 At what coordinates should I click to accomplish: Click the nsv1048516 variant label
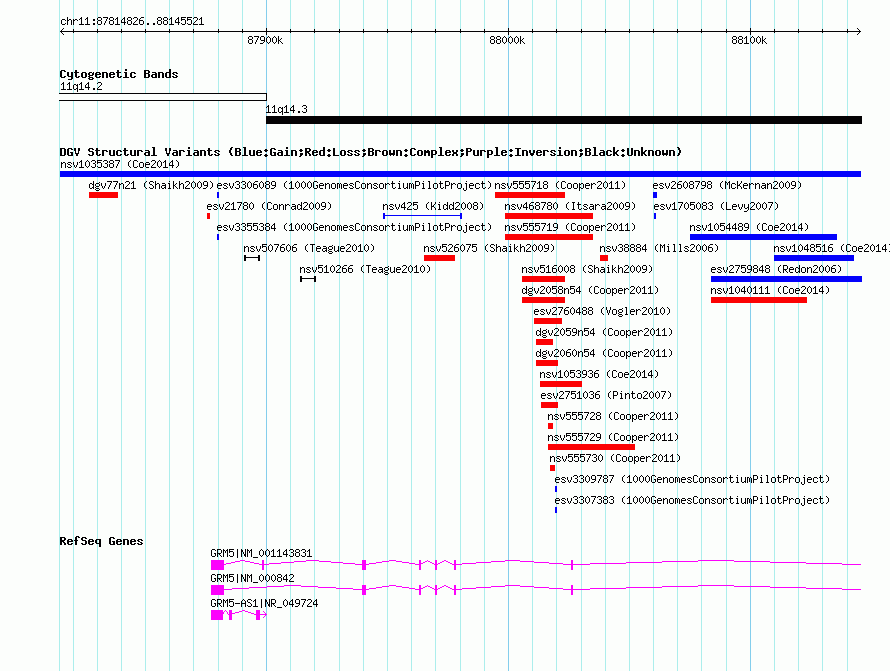(x=832, y=248)
